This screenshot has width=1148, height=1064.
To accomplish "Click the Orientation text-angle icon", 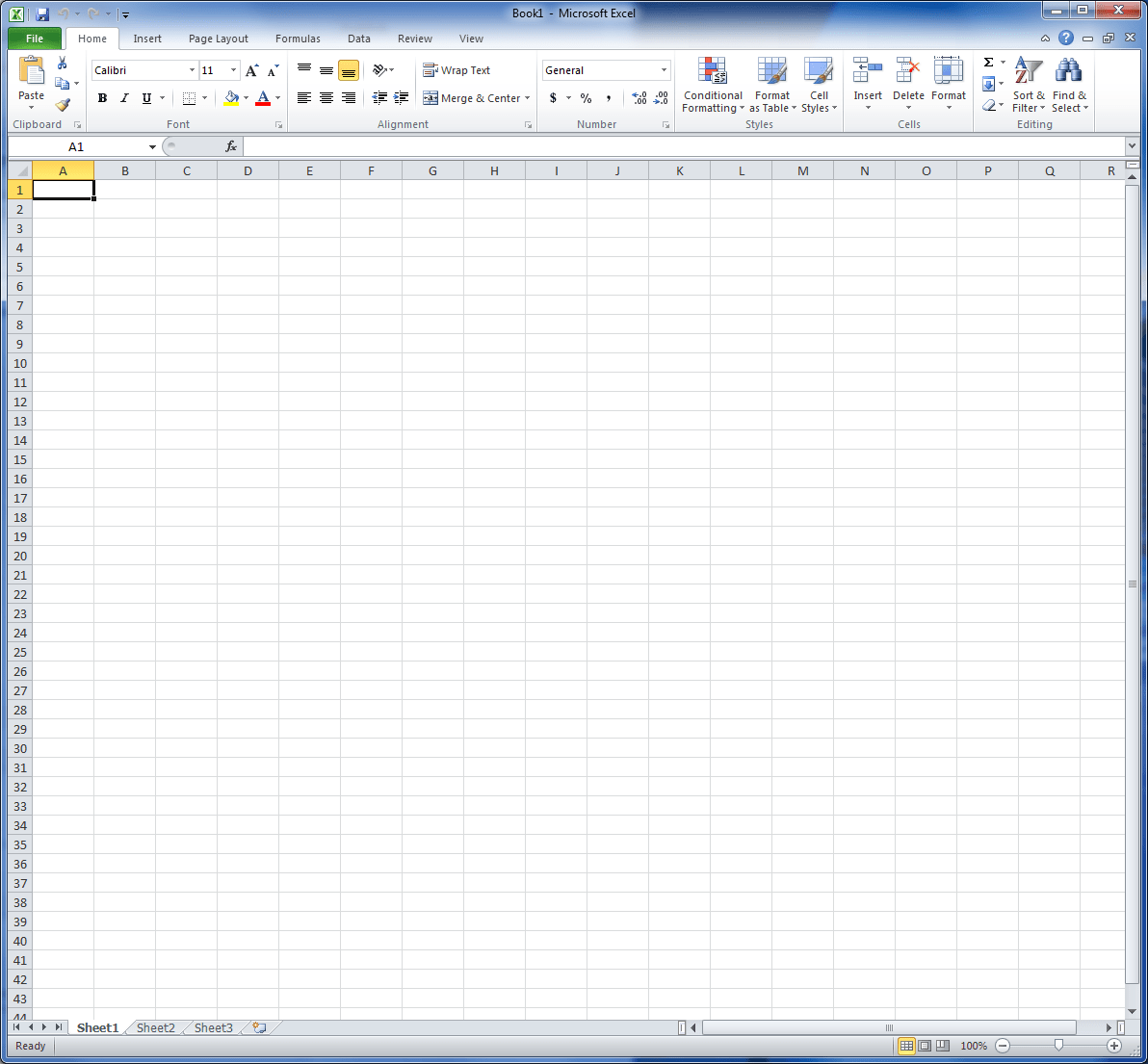I will (380, 70).
